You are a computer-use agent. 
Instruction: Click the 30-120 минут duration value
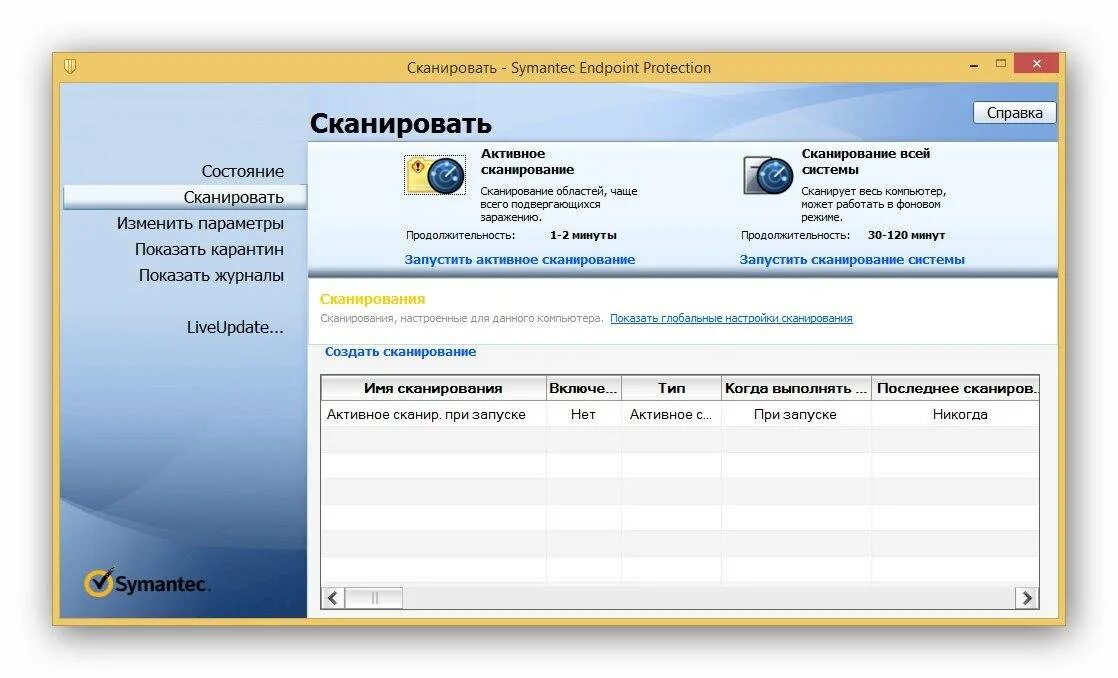tap(906, 235)
